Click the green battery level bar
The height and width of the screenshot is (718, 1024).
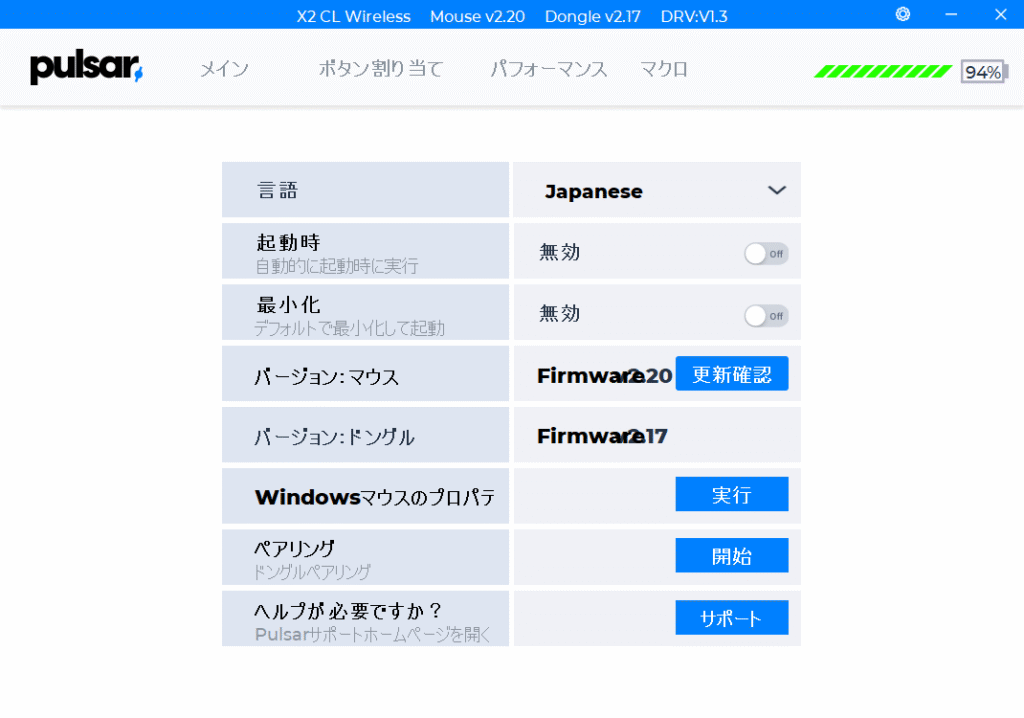pyautogui.click(x=882, y=71)
